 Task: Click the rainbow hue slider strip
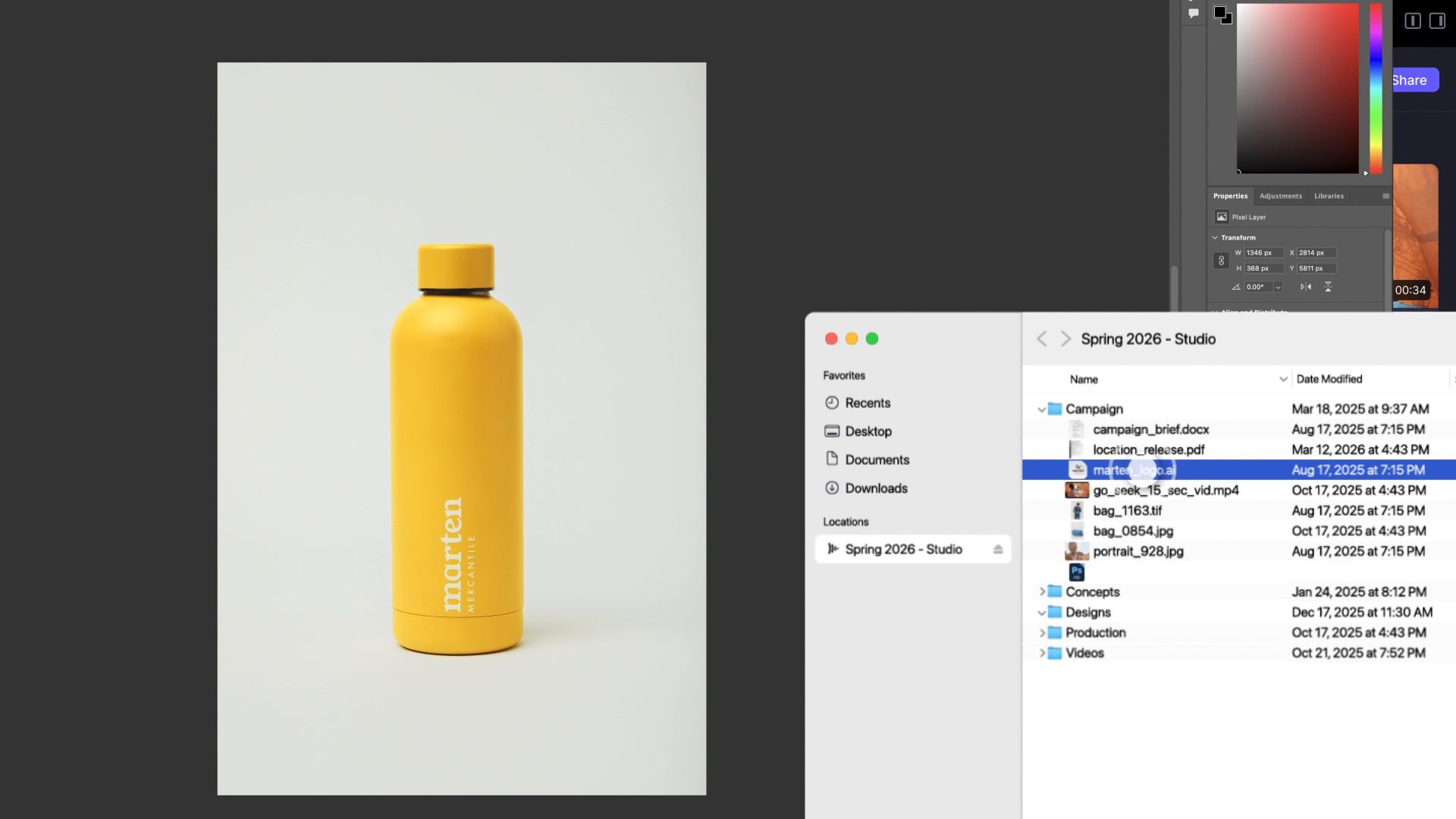1375,87
